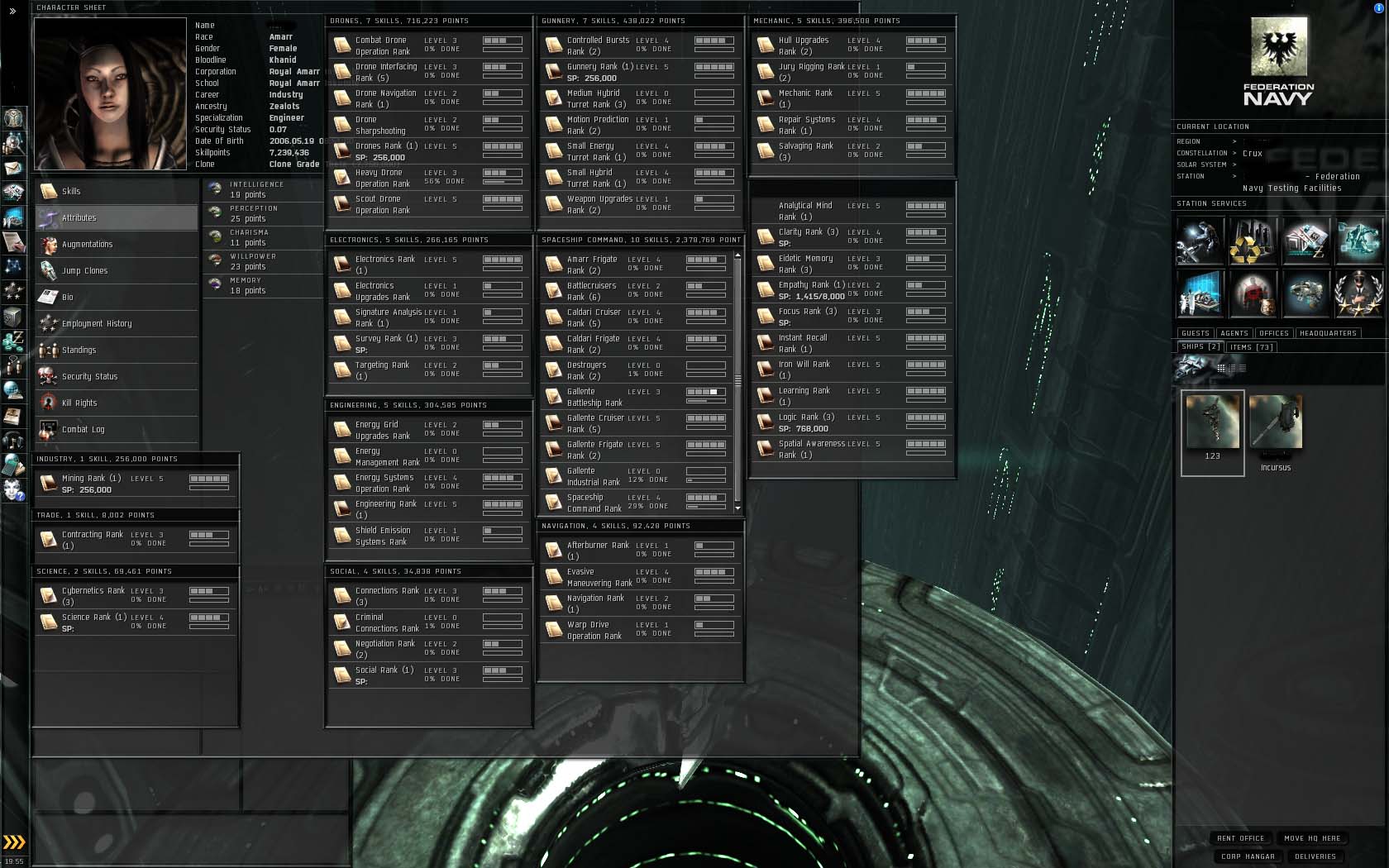Open the wallet coins icon in sidebar
Viewport: 1389px width, 868px height.
13,341
